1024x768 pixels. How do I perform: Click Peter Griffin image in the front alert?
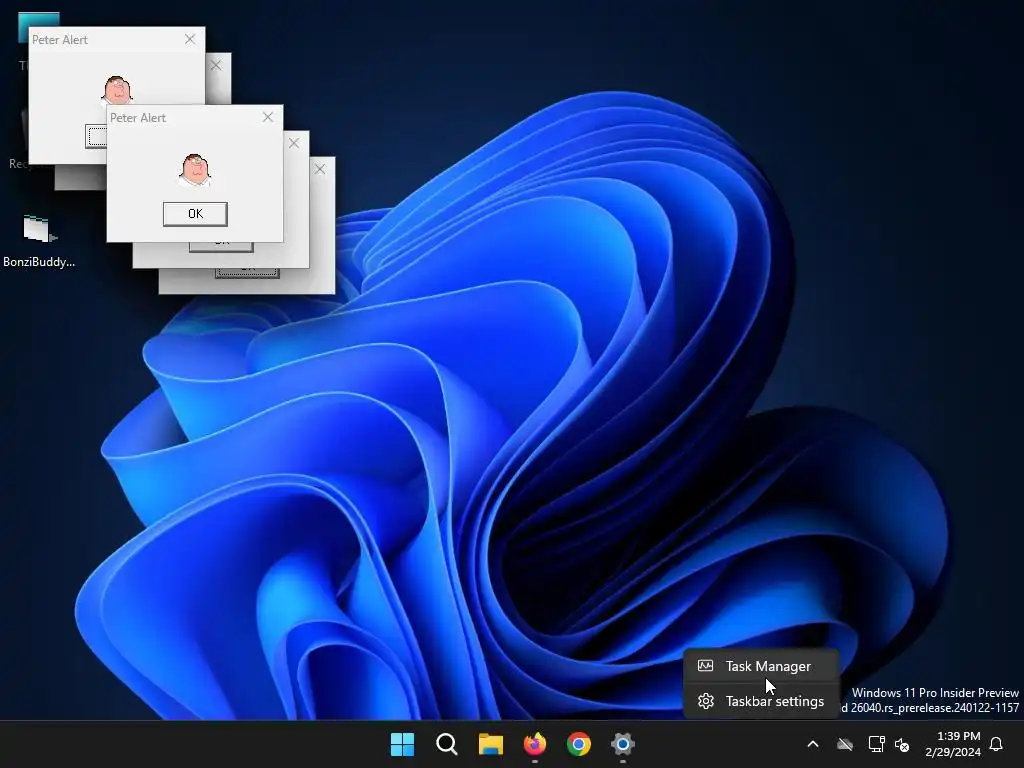[x=195, y=170]
